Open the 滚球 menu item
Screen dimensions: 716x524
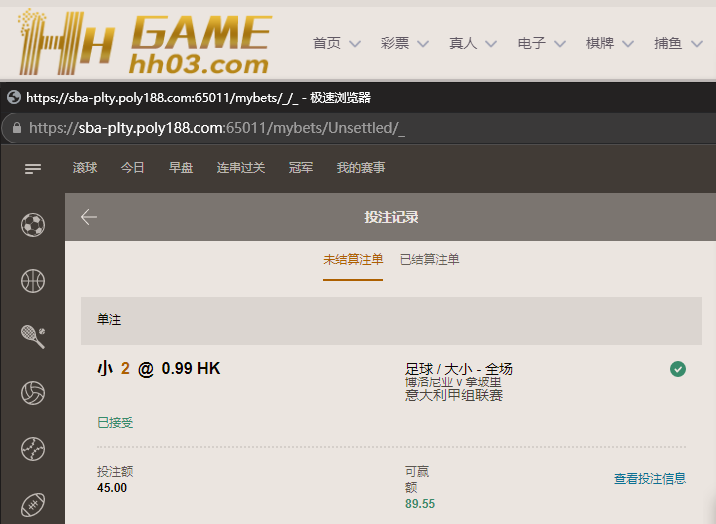coord(85,168)
